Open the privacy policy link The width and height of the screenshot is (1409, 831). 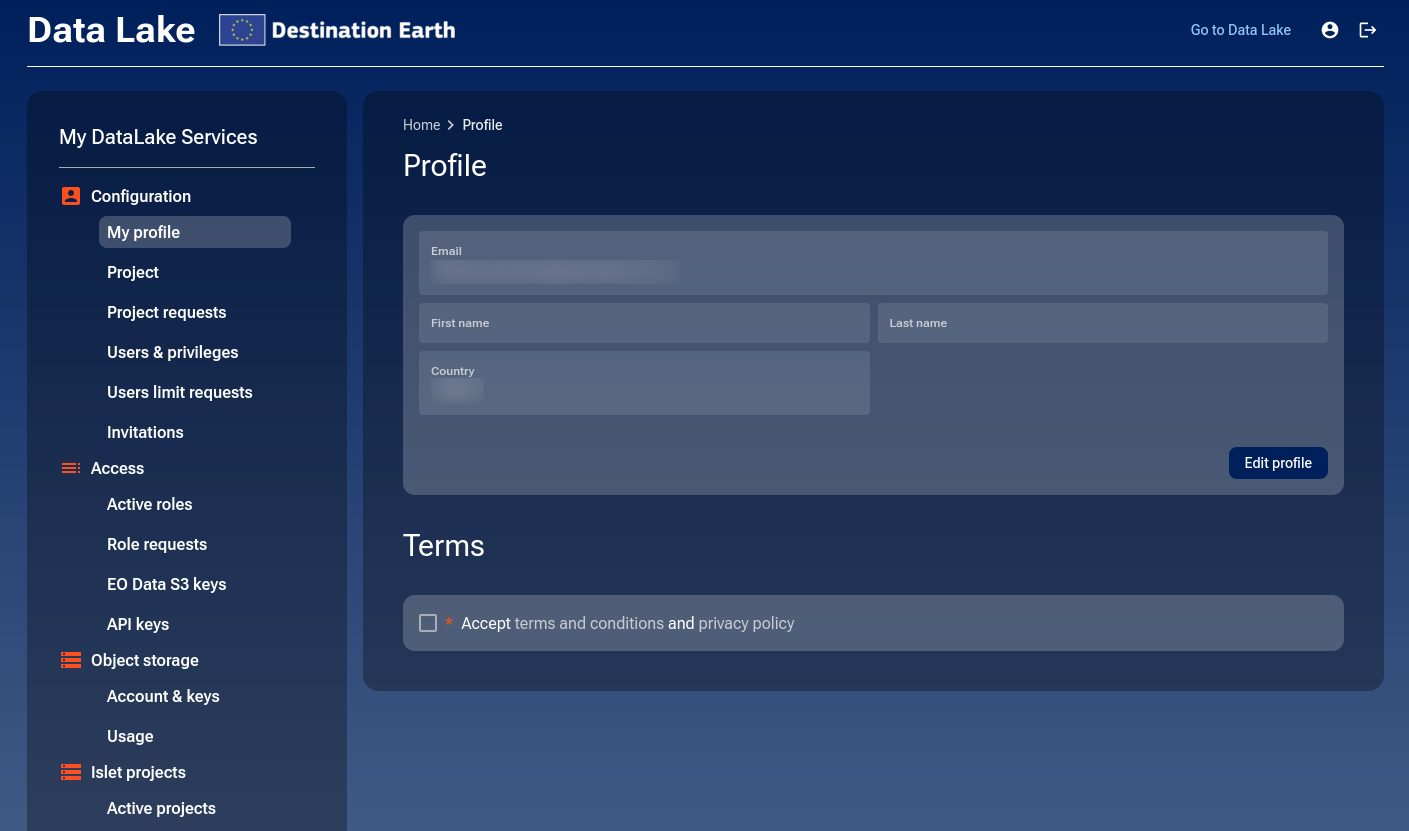pyautogui.click(x=746, y=622)
